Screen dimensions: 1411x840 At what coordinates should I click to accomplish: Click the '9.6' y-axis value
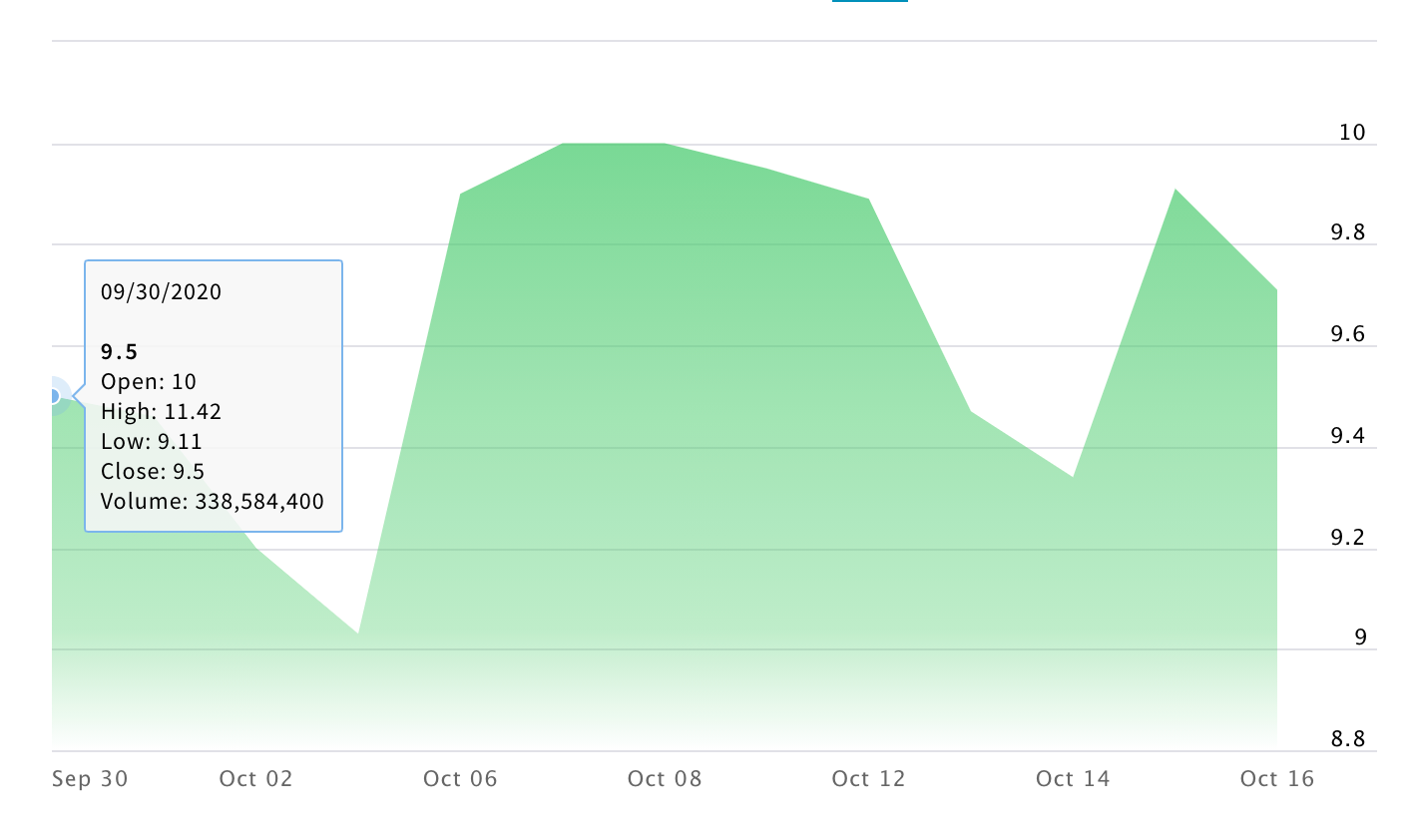1348,334
